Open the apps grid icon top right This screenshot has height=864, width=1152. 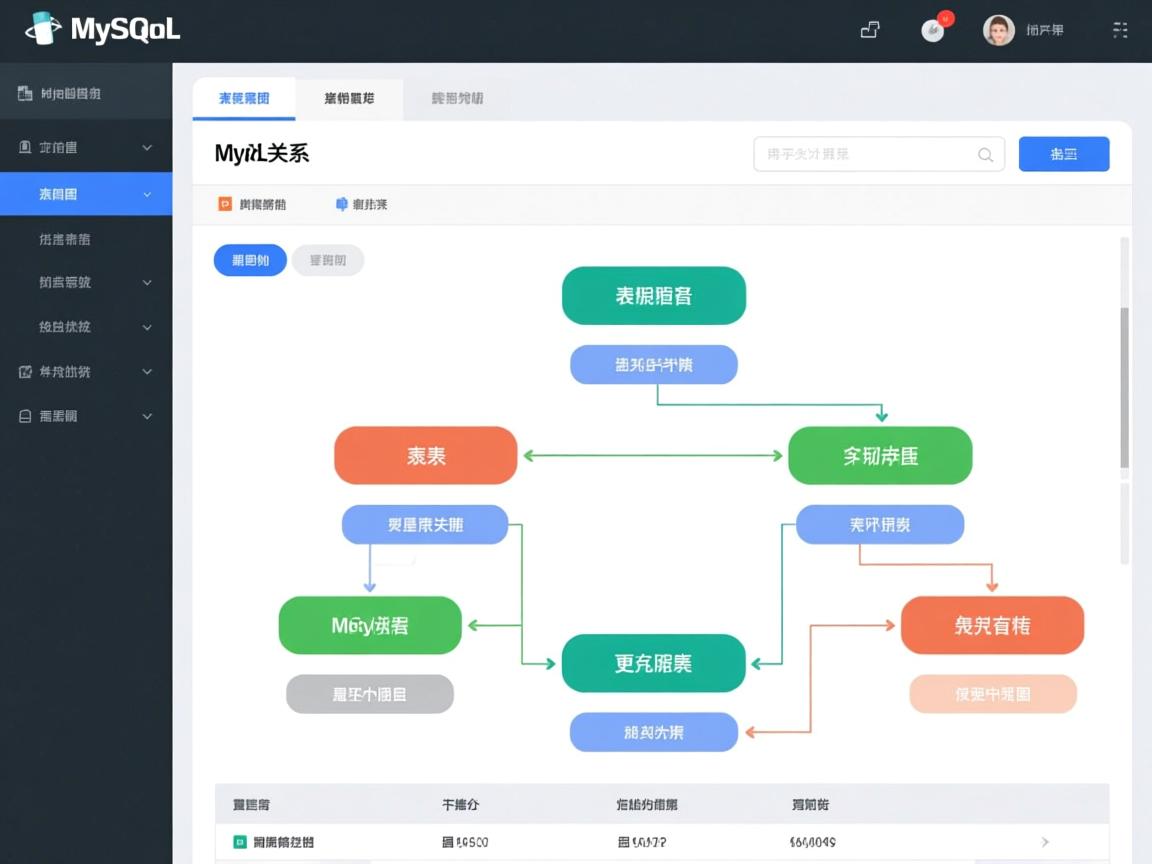tap(1119, 30)
